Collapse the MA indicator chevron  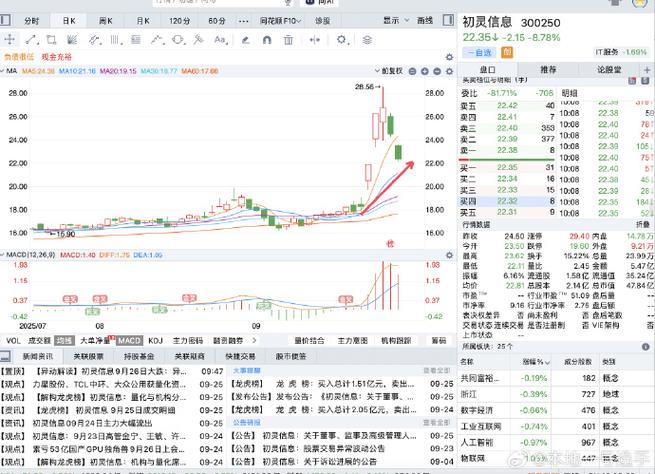point(2,71)
